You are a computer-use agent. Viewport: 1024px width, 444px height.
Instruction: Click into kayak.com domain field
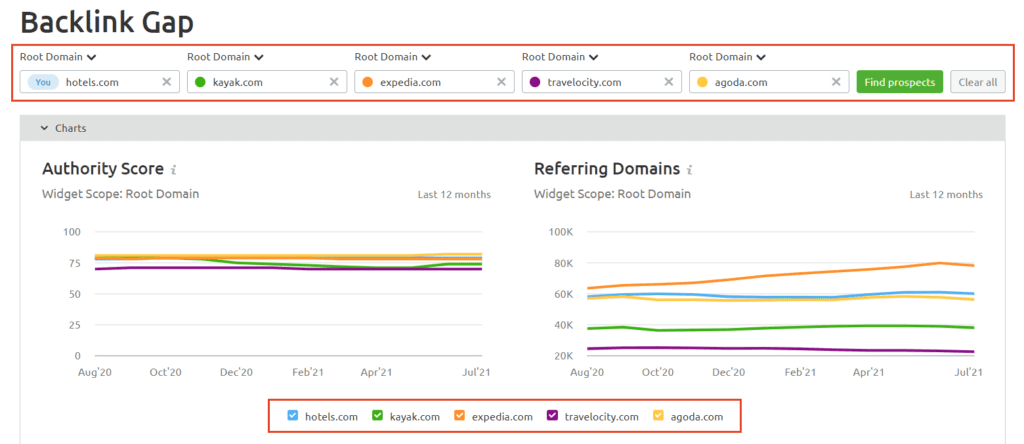(x=266, y=82)
